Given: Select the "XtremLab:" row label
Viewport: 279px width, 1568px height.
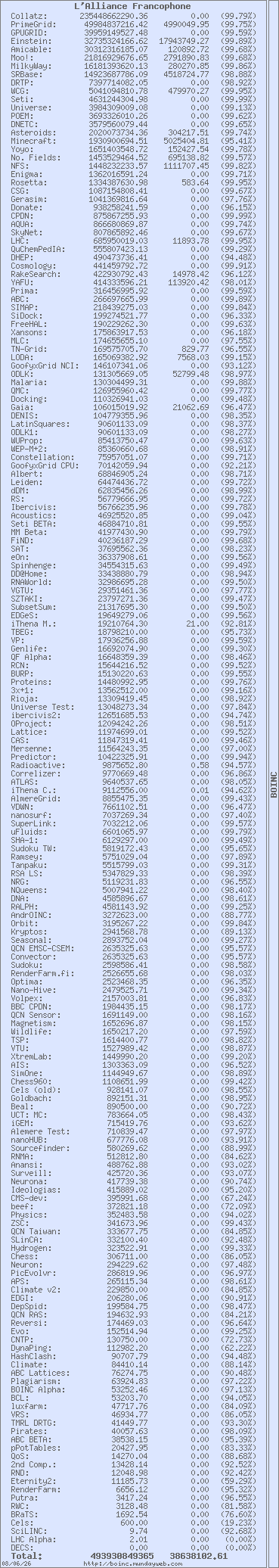Looking at the screenshot, I should [x=32, y=1056].
